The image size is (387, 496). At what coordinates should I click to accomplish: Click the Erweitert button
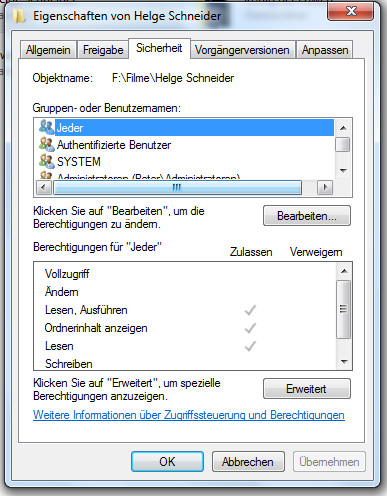[307, 389]
